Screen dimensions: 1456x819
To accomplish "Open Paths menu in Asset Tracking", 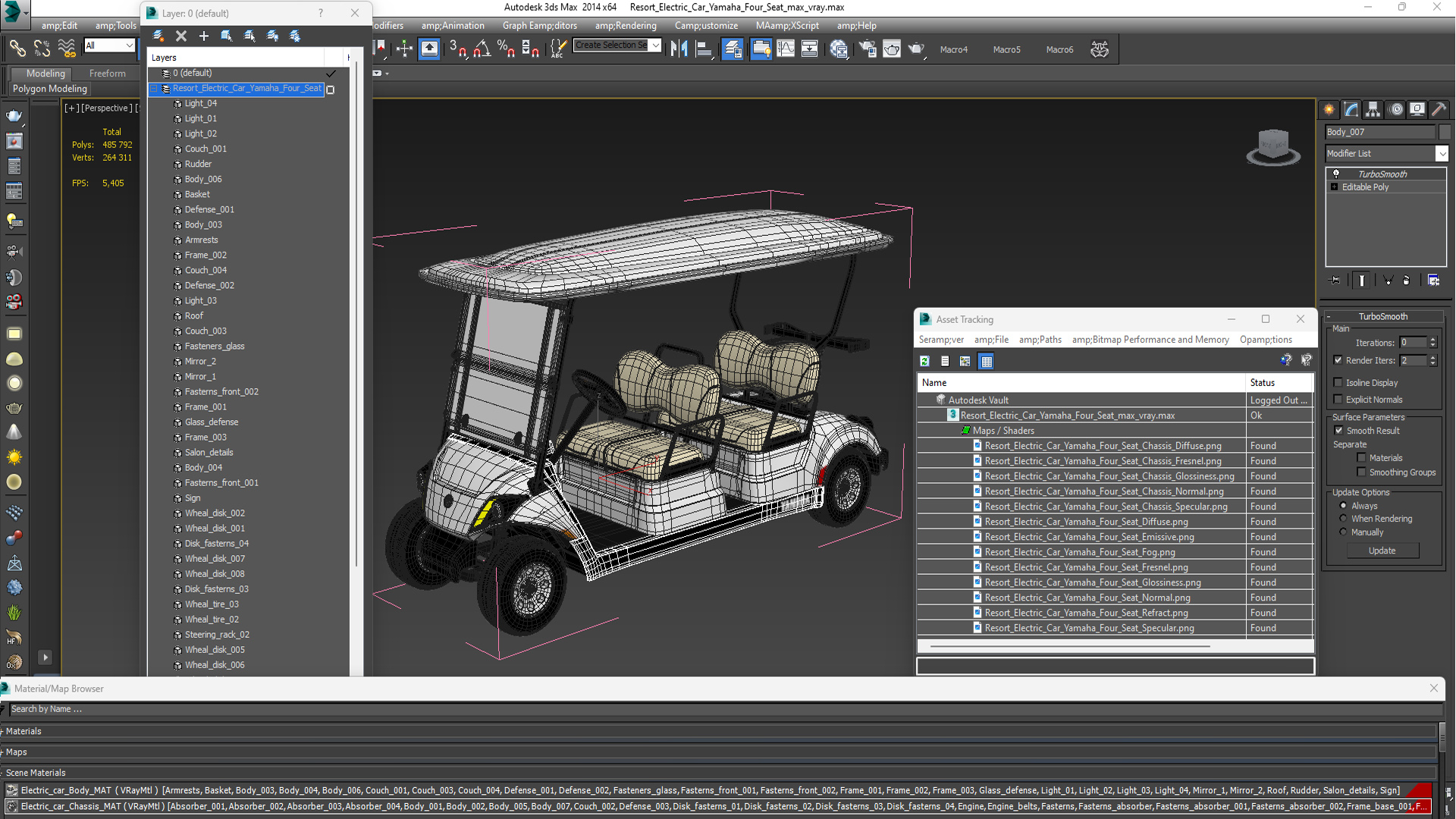I will 1040,340.
